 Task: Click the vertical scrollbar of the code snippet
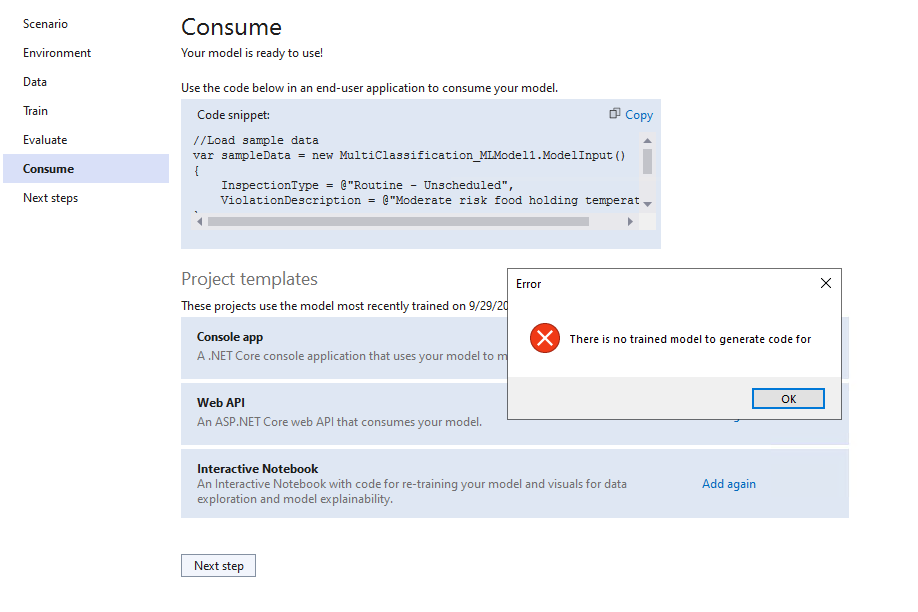[x=646, y=170]
